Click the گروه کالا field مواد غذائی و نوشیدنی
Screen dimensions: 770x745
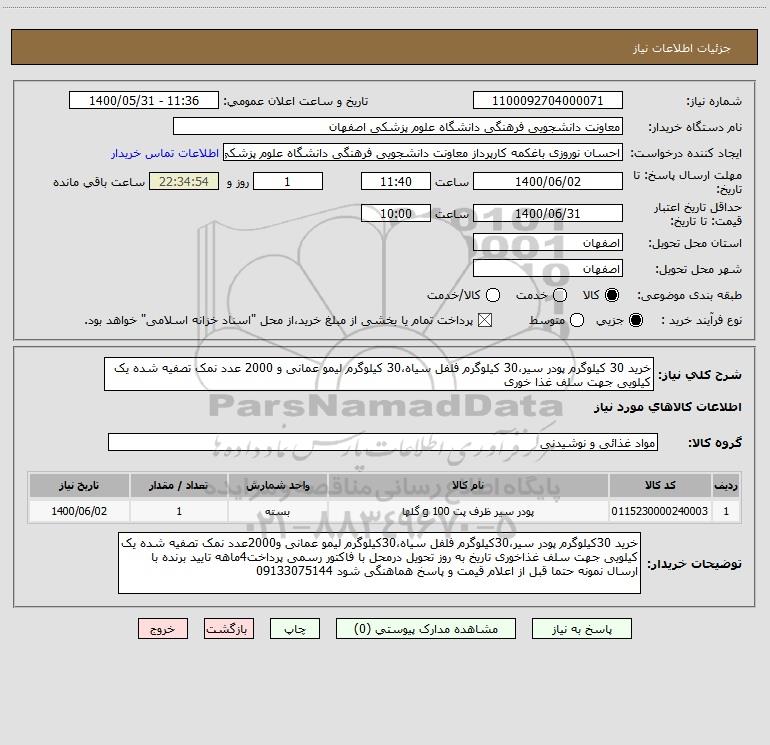(x=383, y=442)
